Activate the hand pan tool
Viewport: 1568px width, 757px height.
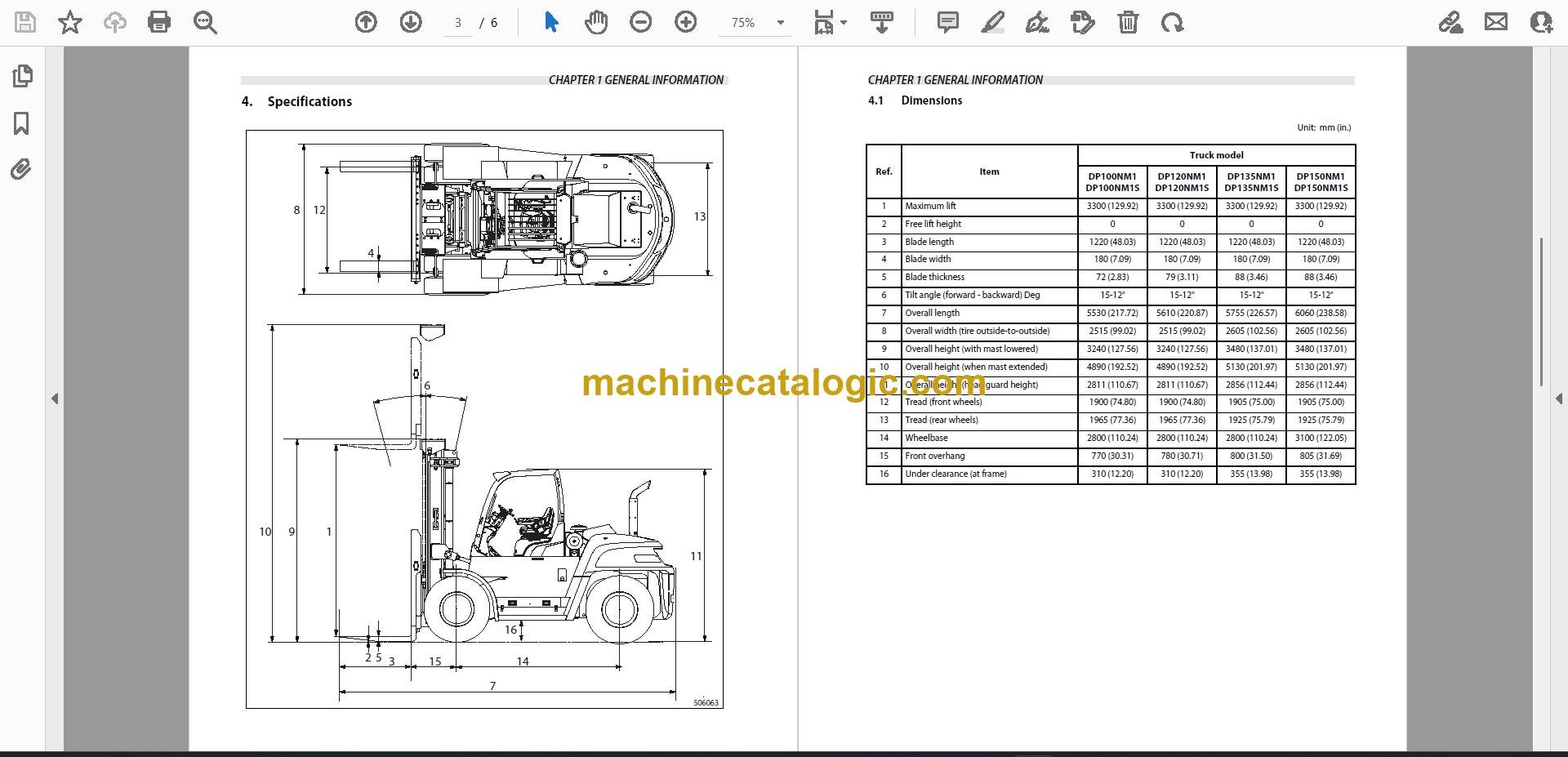point(596,23)
